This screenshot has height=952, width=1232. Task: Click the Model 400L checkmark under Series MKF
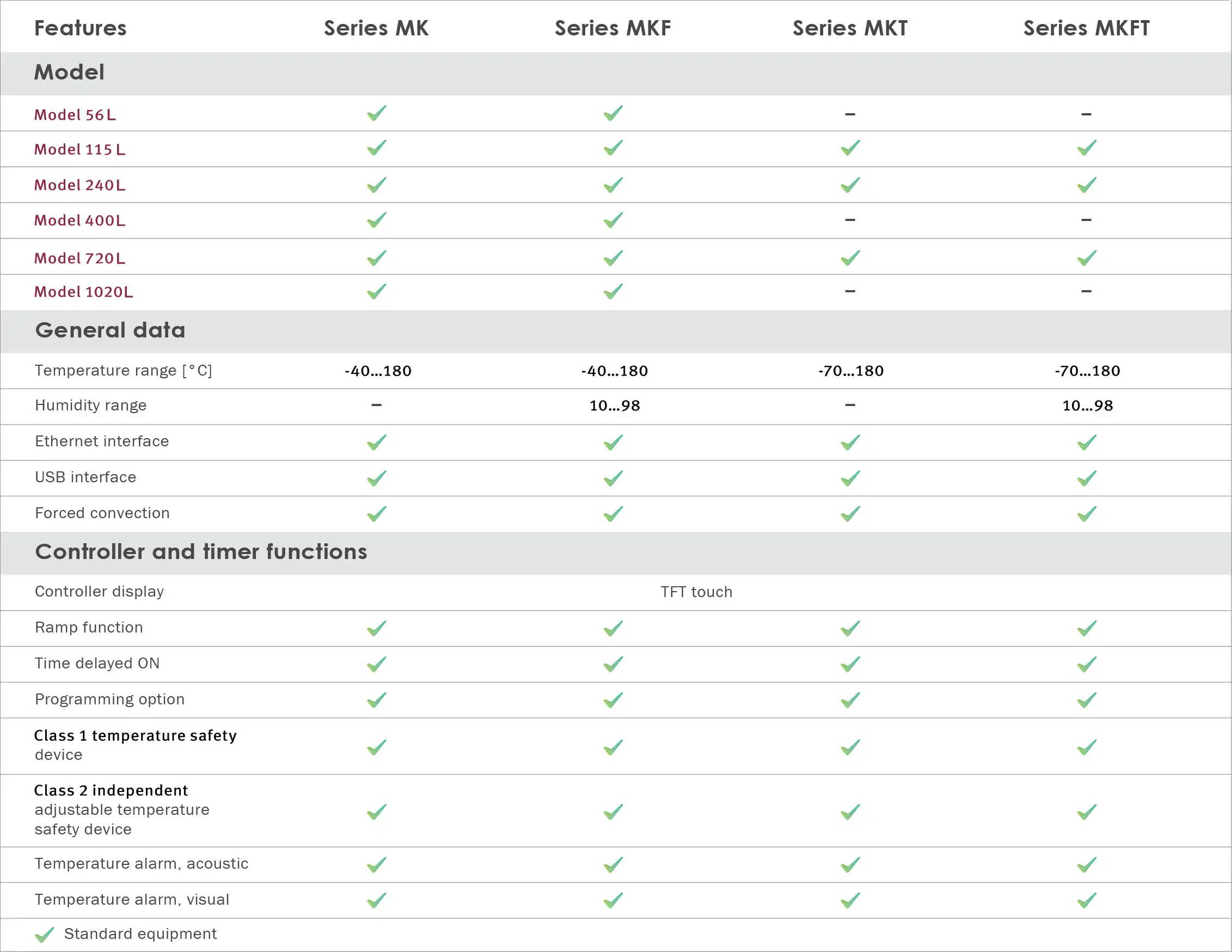point(613,220)
